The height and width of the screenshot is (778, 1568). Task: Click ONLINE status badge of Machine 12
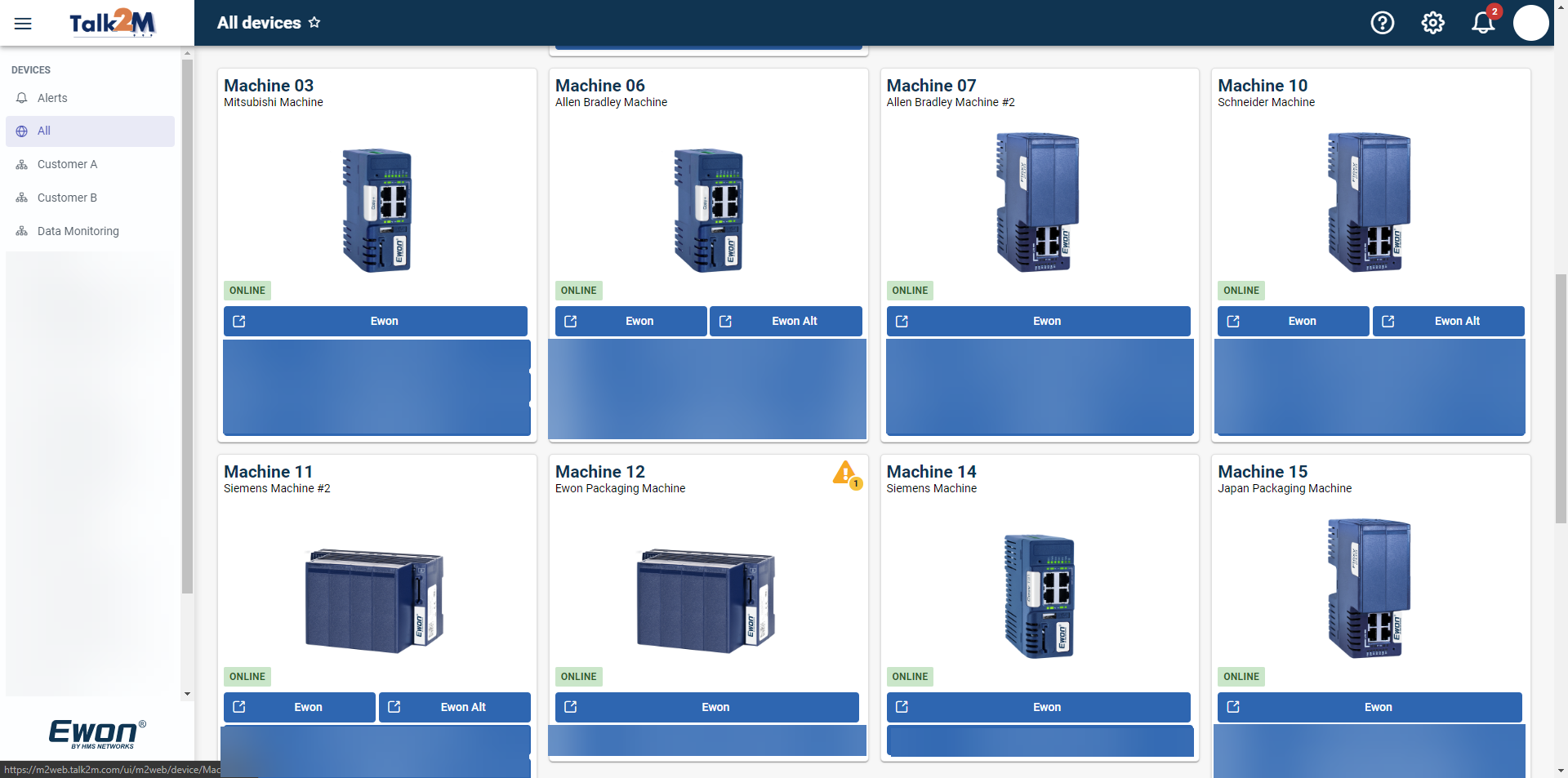tap(579, 677)
